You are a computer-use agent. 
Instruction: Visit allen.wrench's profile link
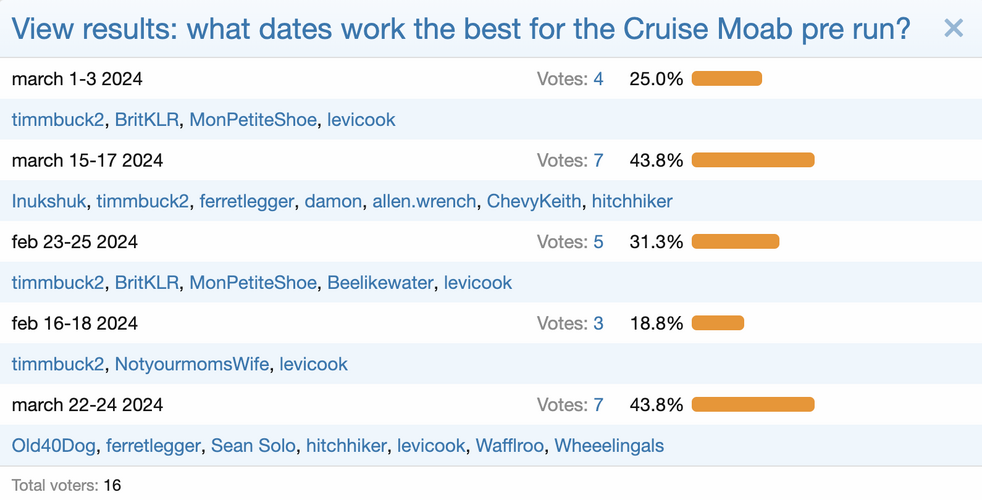pyautogui.click(x=424, y=201)
